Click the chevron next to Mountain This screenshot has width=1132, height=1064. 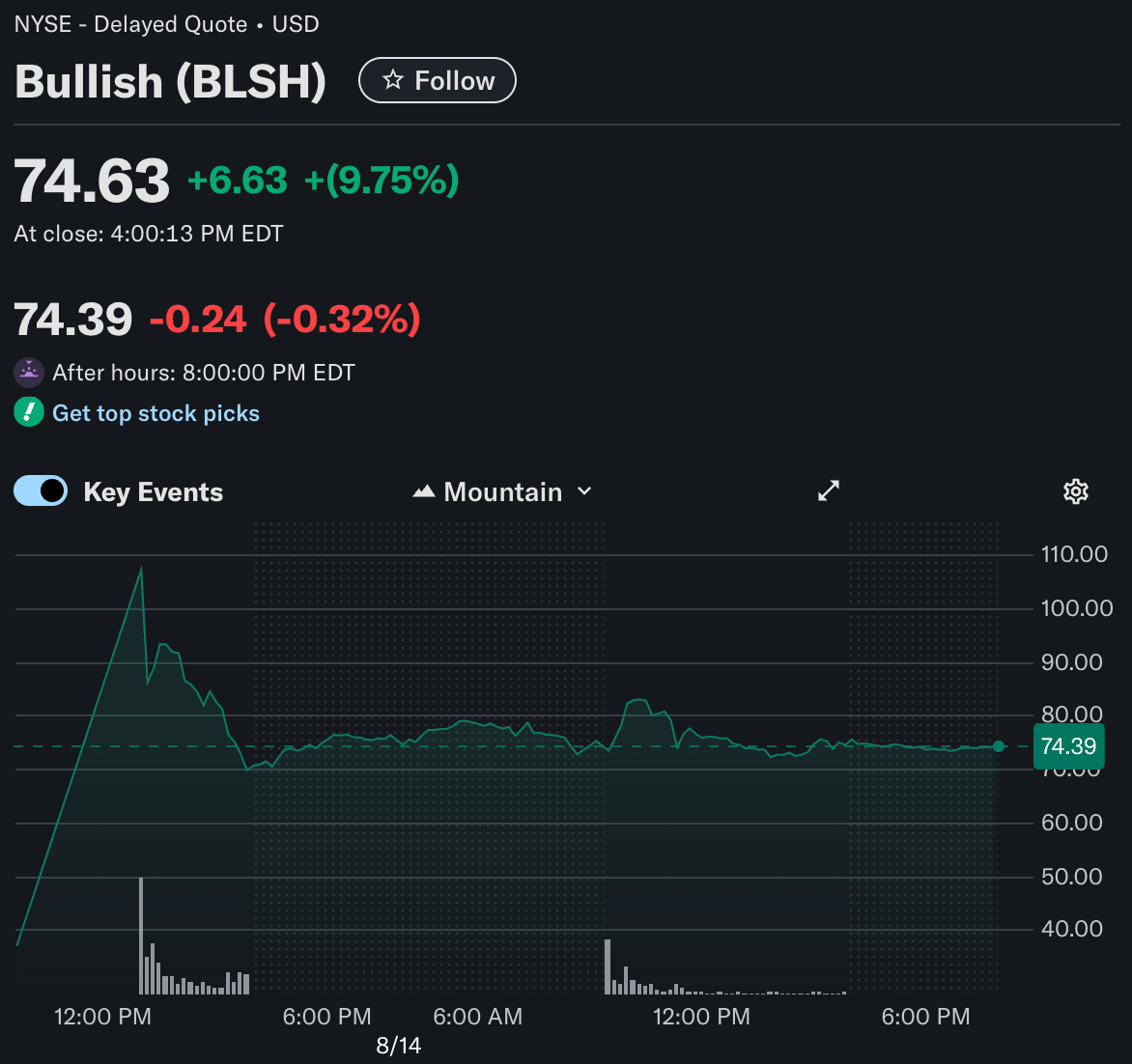(x=584, y=491)
